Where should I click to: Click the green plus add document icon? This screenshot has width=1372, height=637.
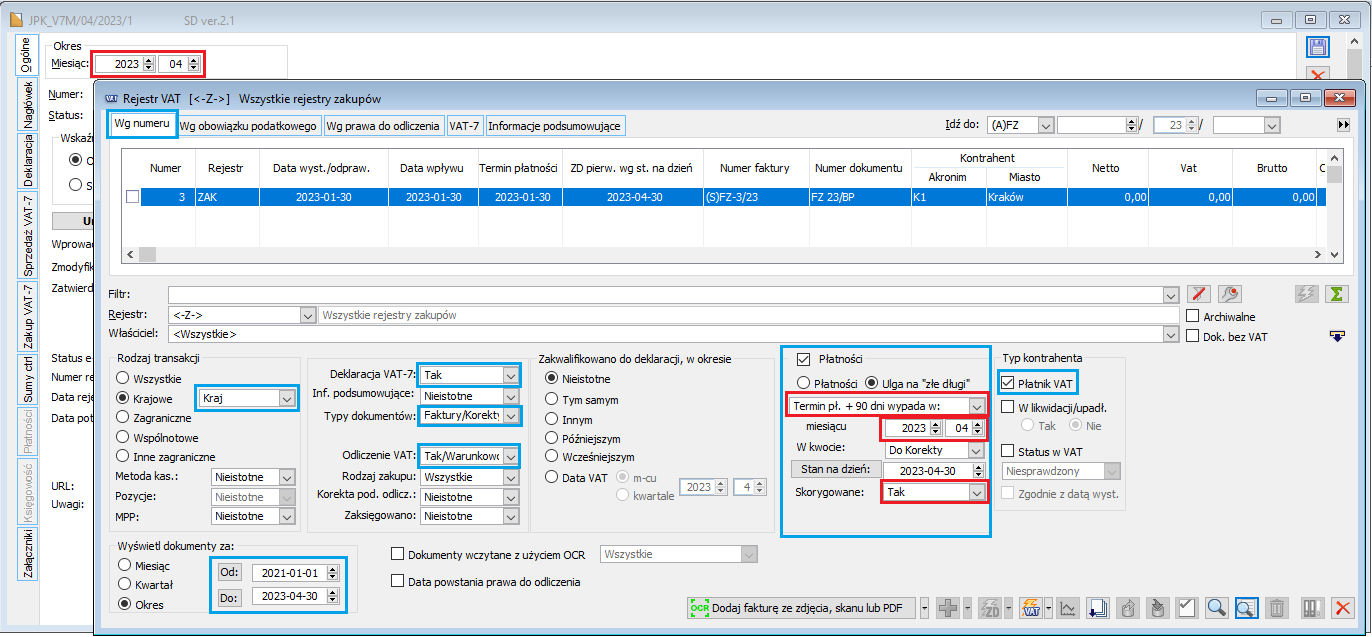point(949,607)
